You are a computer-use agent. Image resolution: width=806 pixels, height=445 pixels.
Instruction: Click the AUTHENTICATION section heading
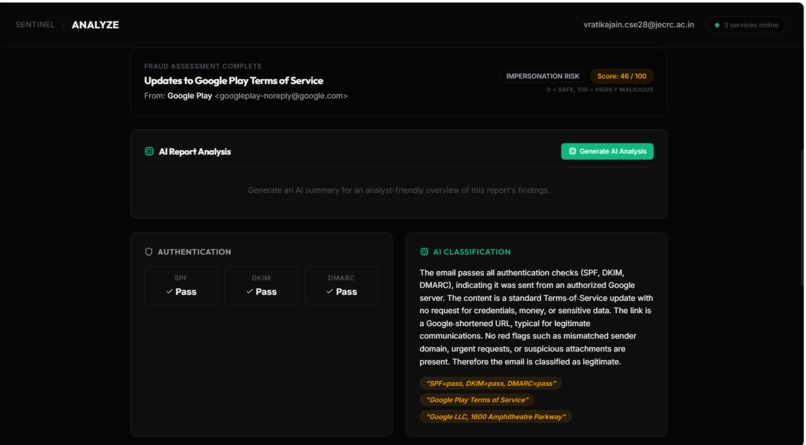194,252
